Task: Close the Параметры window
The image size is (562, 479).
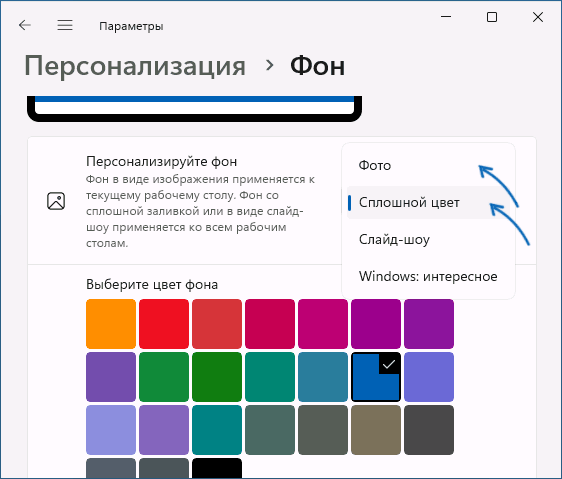Action: [x=538, y=17]
